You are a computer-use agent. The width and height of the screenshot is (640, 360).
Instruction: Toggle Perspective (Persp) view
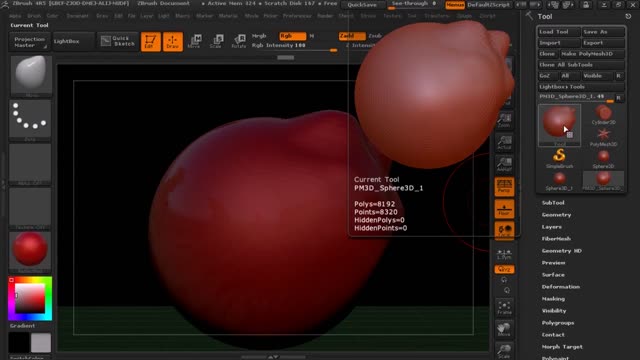pyautogui.click(x=504, y=187)
